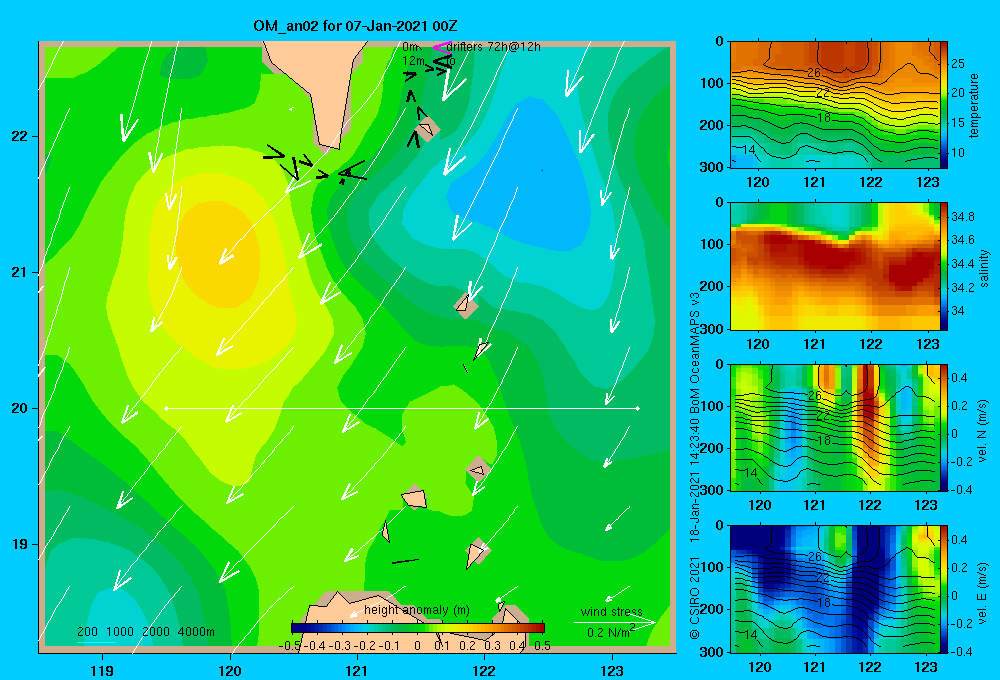This screenshot has height=680, width=1000.
Task: Click the wind stress reference arrow
Action: click(x=614, y=622)
